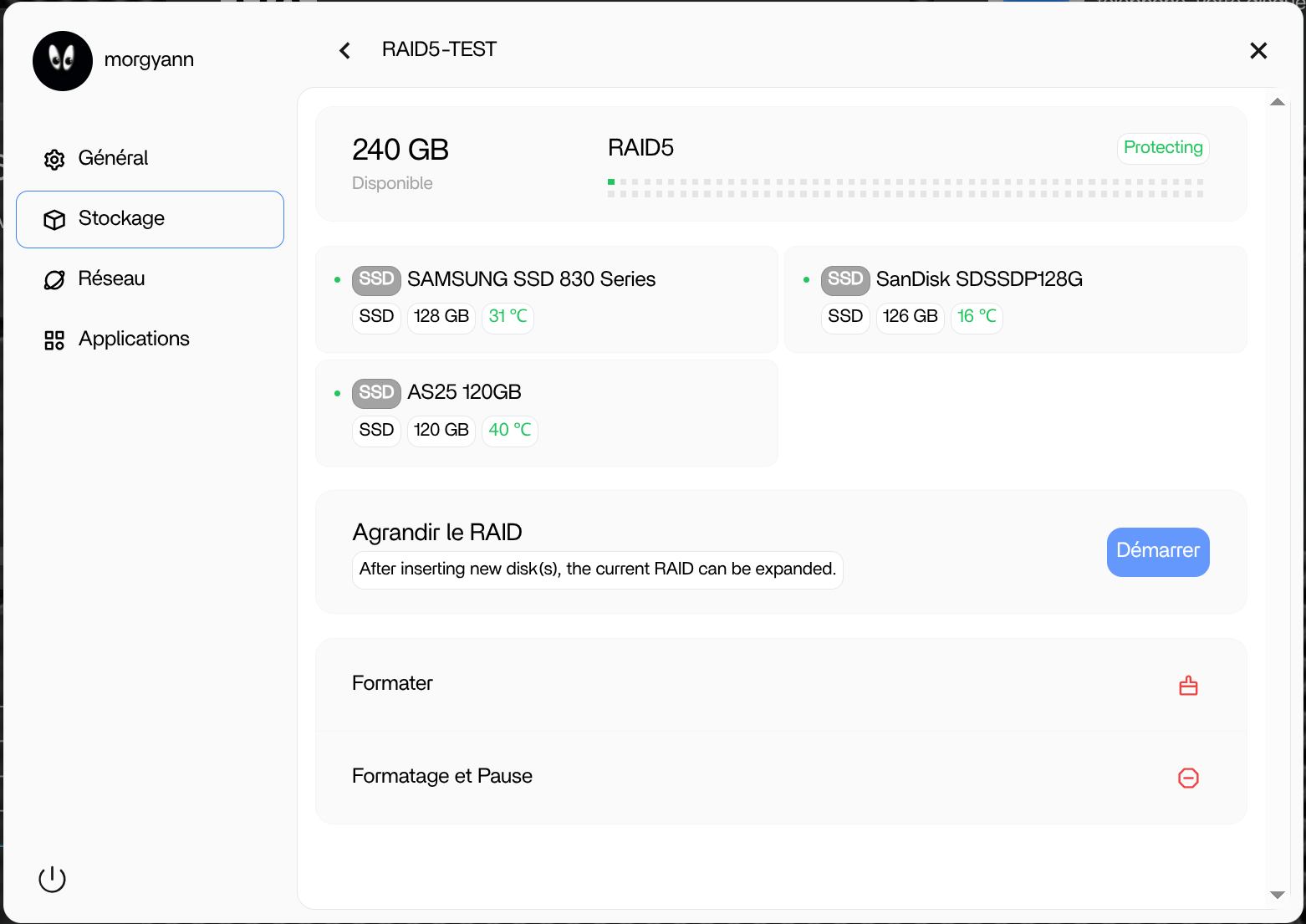The height and width of the screenshot is (924, 1306).
Task: Click the SAMSUNG SSD 830 gray badge
Action: (x=376, y=280)
